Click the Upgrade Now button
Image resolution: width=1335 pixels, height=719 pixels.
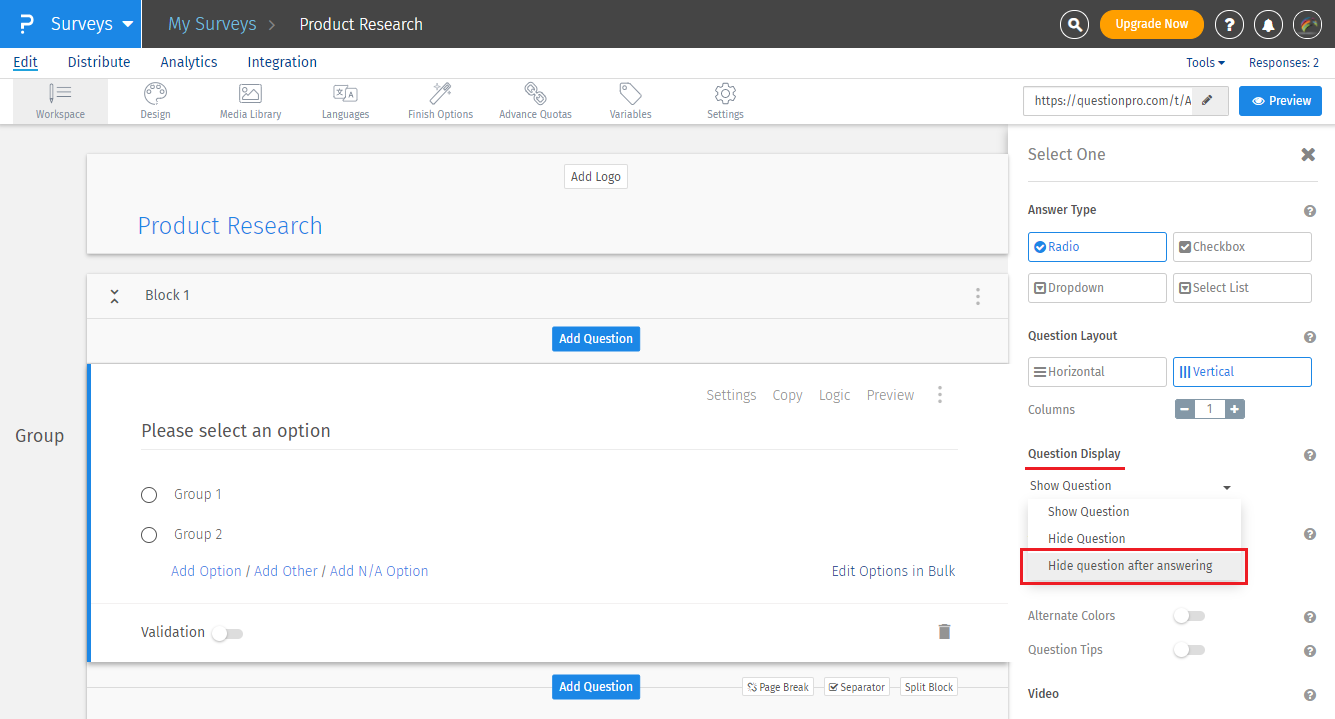point(1151,24)
